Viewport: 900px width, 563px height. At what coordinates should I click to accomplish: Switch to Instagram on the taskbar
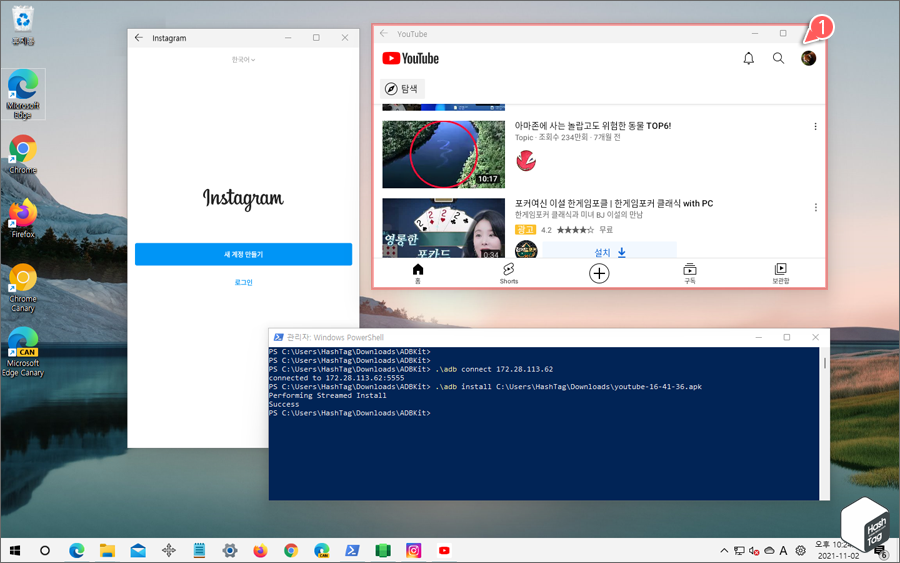pyautogui.click(x=413, y=551)
